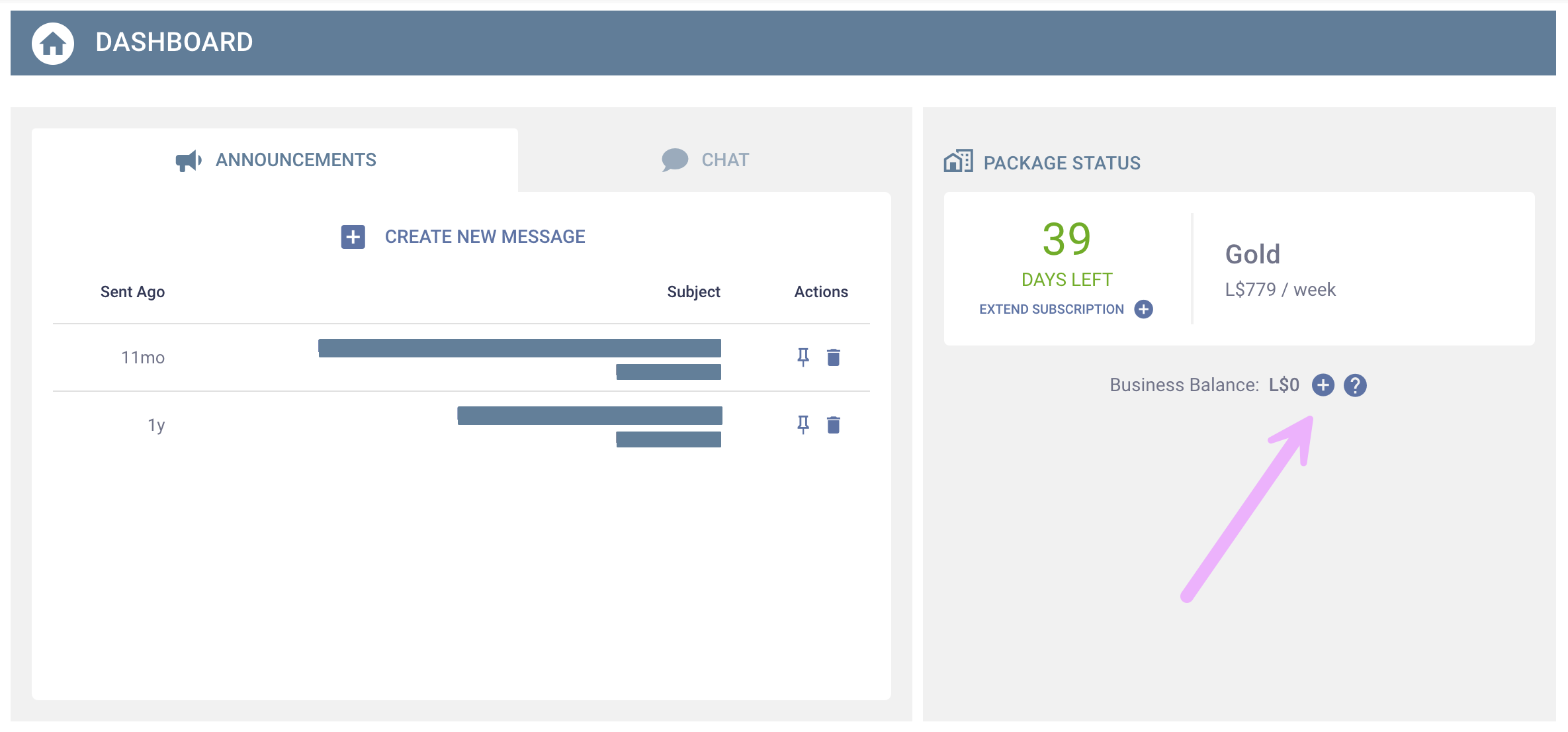This screenshot has width=1568, height=732.
Task: Open the question mark help icon near Business Balance
Action: pyautogui.click(x=1354, y=385)
